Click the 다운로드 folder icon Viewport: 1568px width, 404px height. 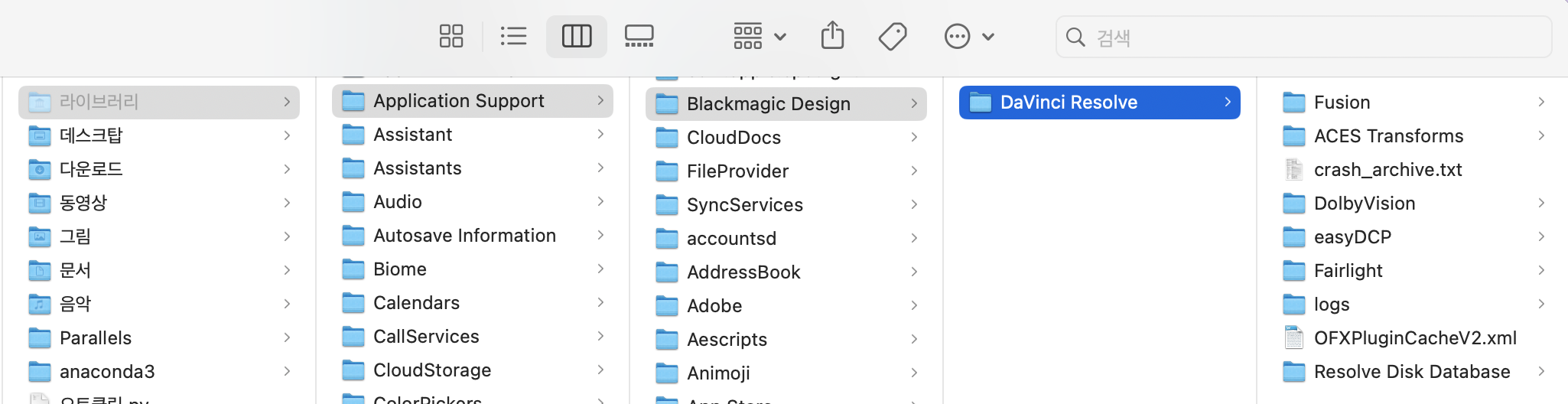39,169
